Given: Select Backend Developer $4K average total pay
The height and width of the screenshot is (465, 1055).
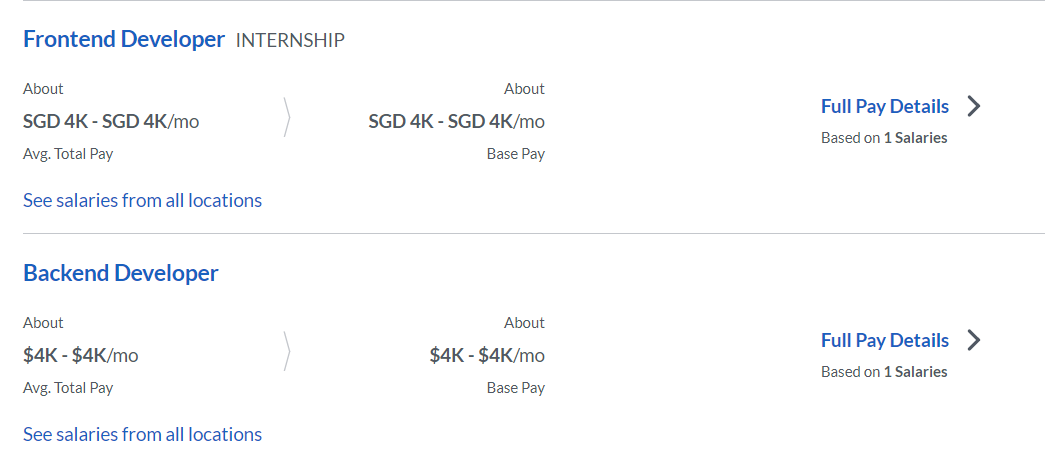Looking at the screenshot, I should [81, 355].
